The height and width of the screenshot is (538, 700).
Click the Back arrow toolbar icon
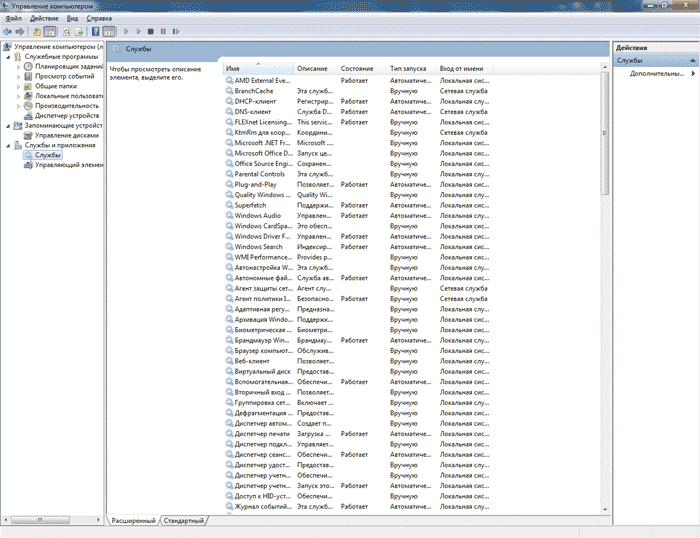point(7,32)
